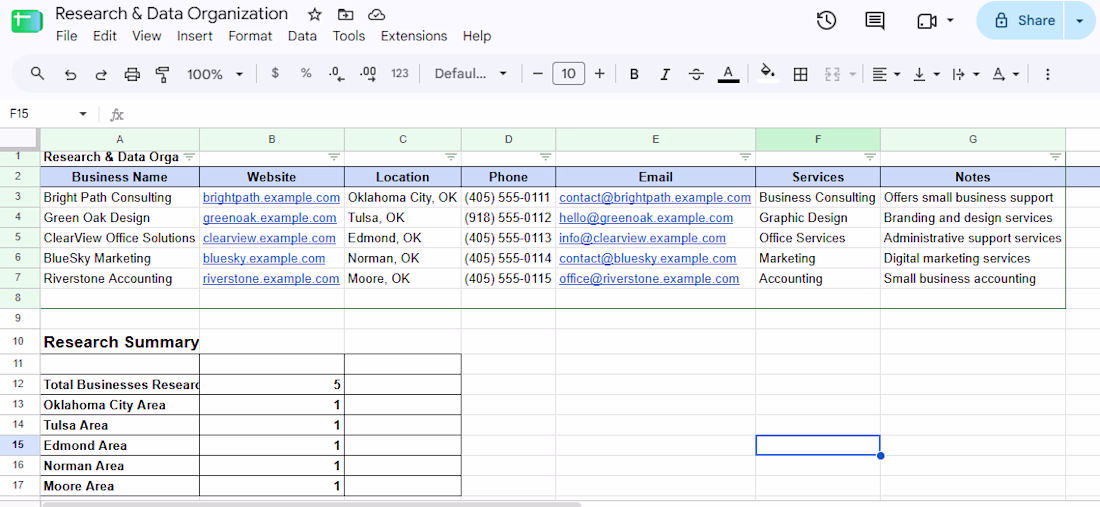This screenshot has height=507, width=1100.
Task: Select the Tulsa, OK cell
Action: tap(403, 218)
